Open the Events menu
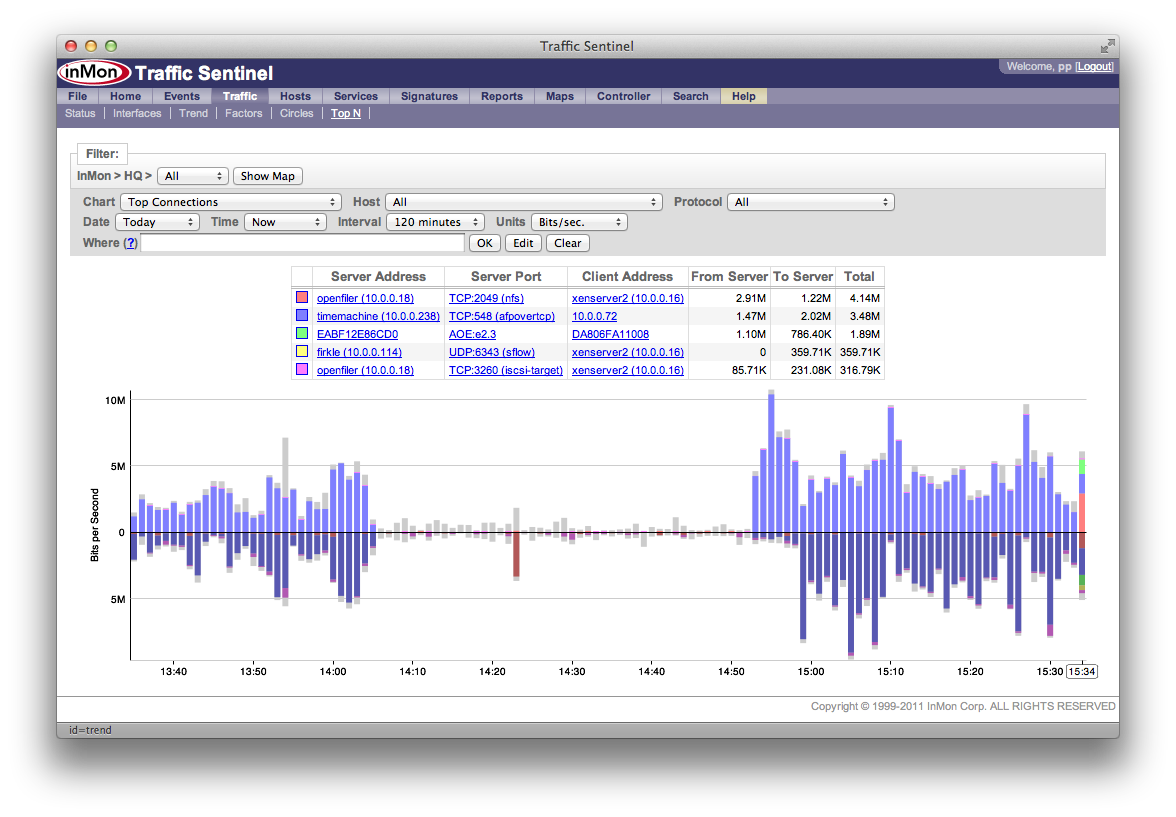The image size is (1176, 817). [182, 96]
